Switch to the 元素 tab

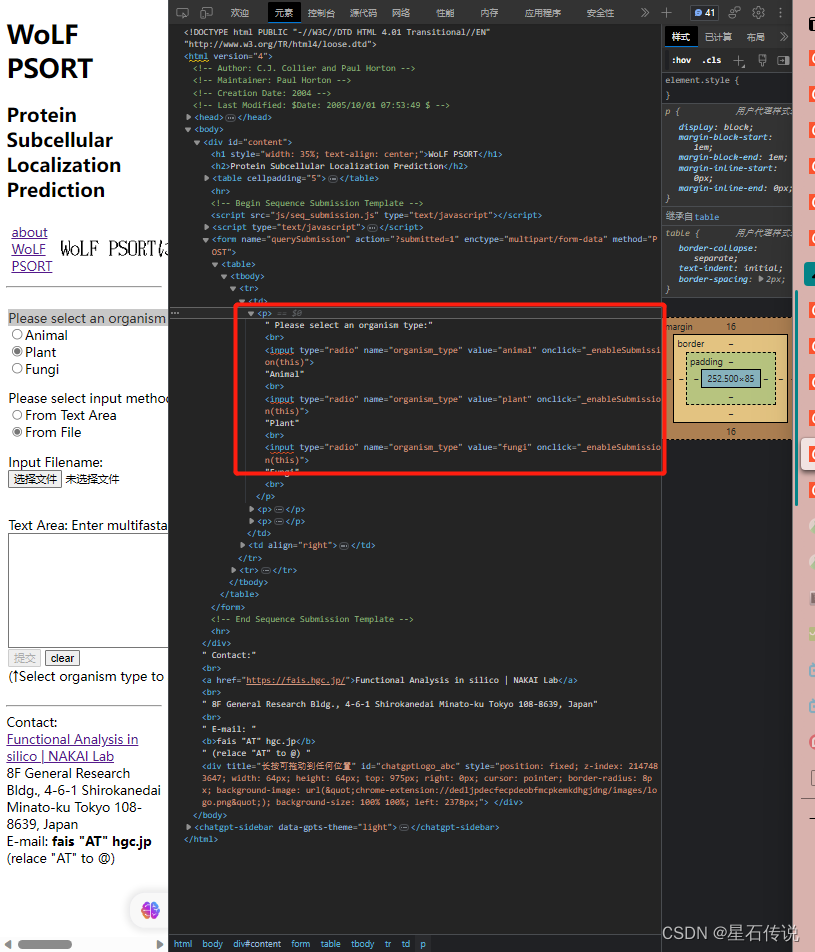coord(283,13)
